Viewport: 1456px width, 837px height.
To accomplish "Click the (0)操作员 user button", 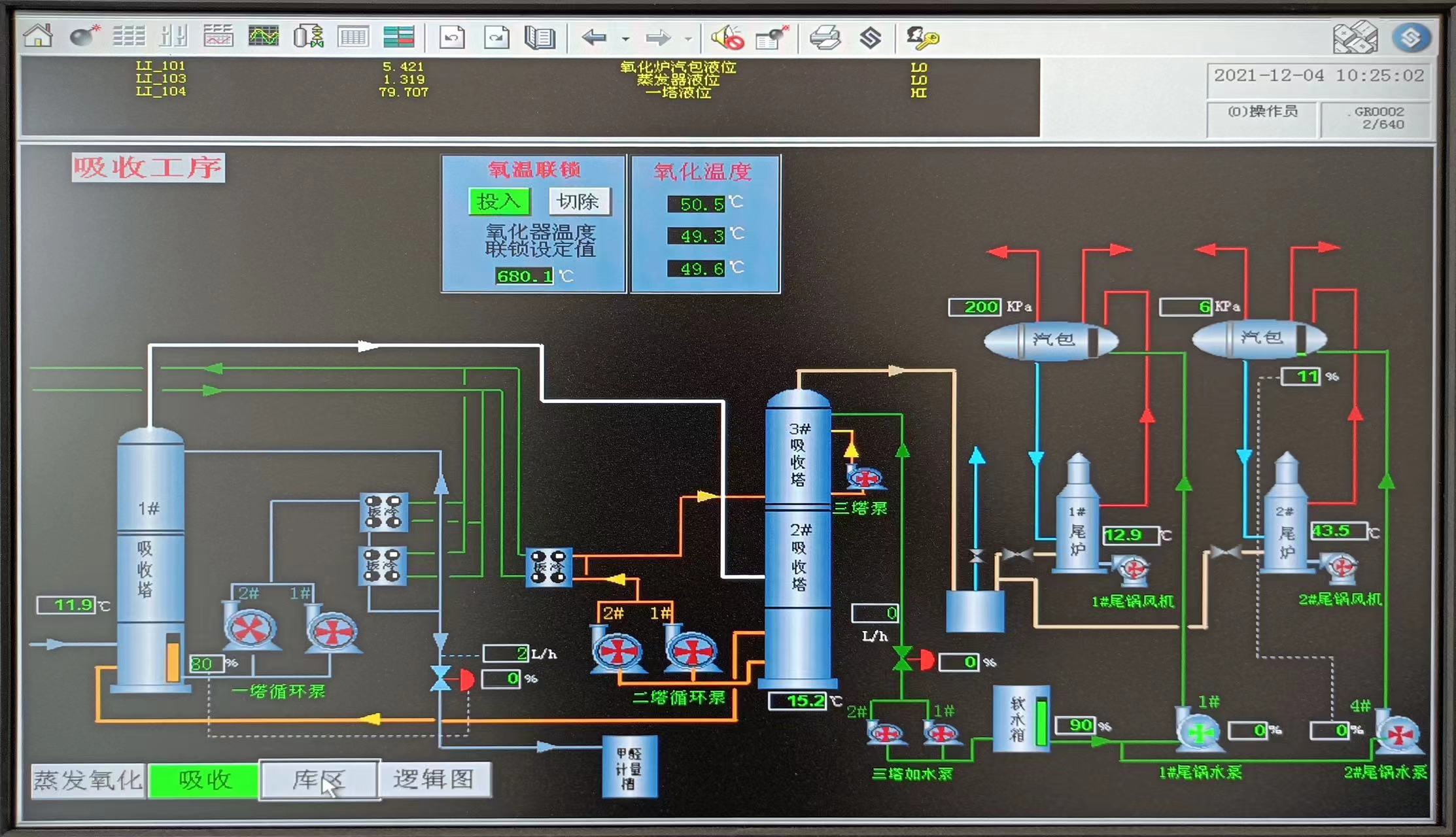I will (1262, 112).
